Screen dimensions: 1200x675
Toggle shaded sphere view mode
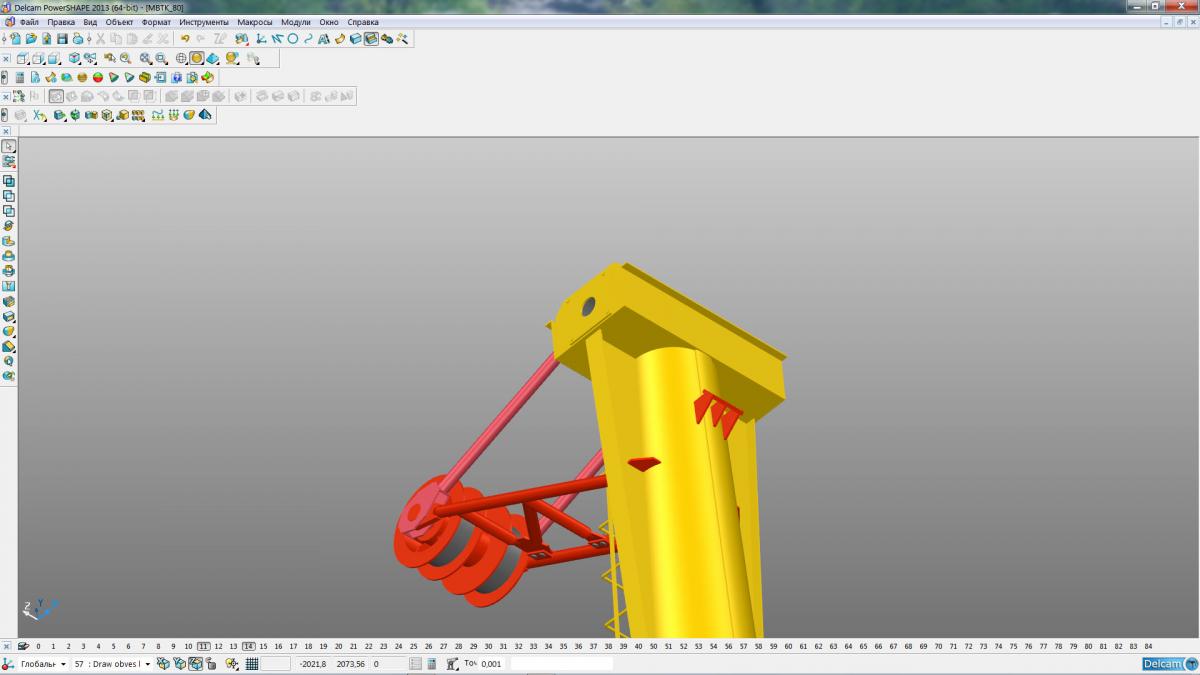(x=197, y=58)
